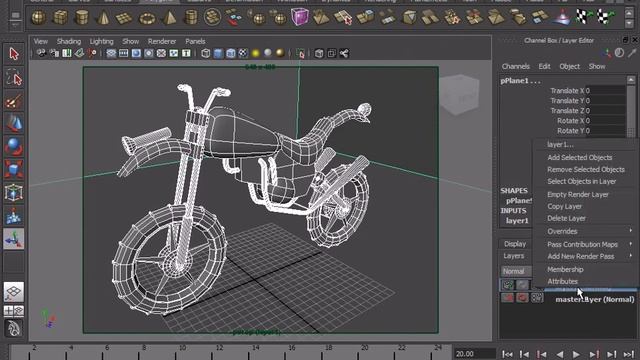
Task: Enable smooth shade all blue cube
Action: tap(218, 53)
